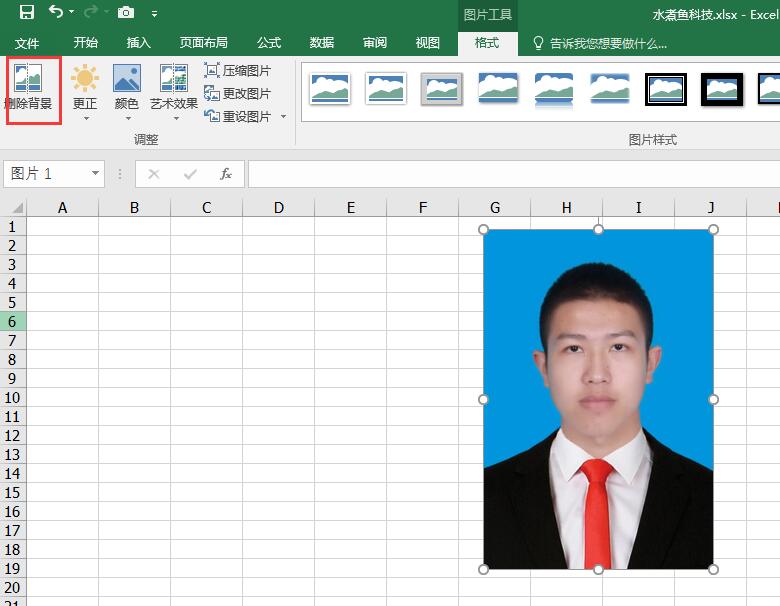The height and width of the screenshot is (606, 780).
Task: Switch to the 插入 ribbon tab
Action: click(x=139, y=43)
